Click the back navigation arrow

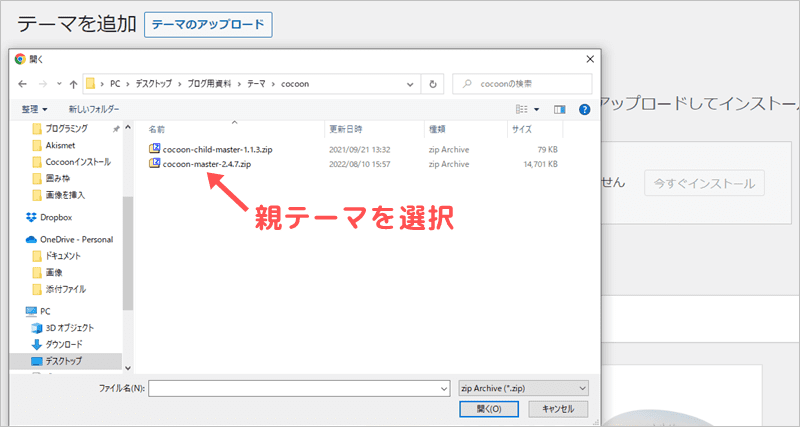[x=22, y=84]
